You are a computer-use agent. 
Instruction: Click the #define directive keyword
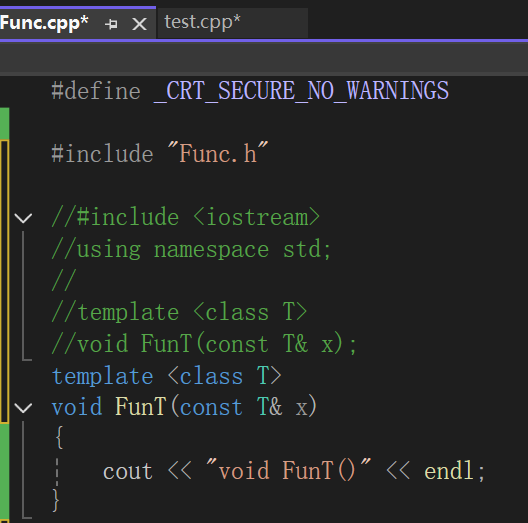point(96,91)
